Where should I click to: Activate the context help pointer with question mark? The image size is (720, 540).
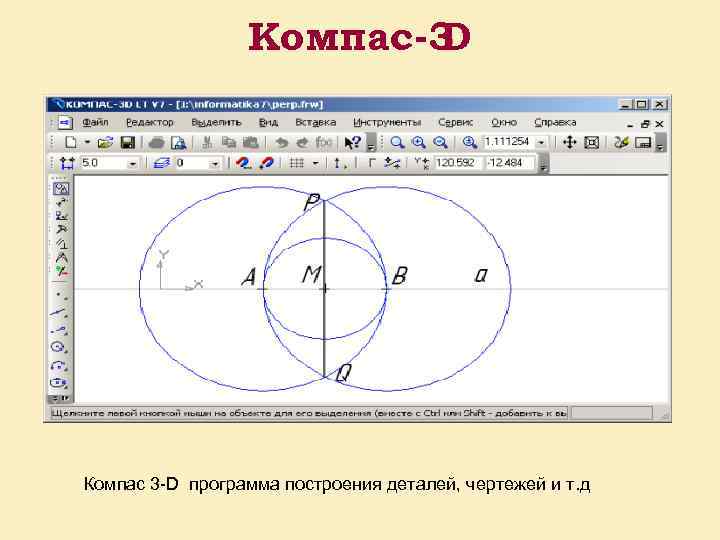[352, 143]
